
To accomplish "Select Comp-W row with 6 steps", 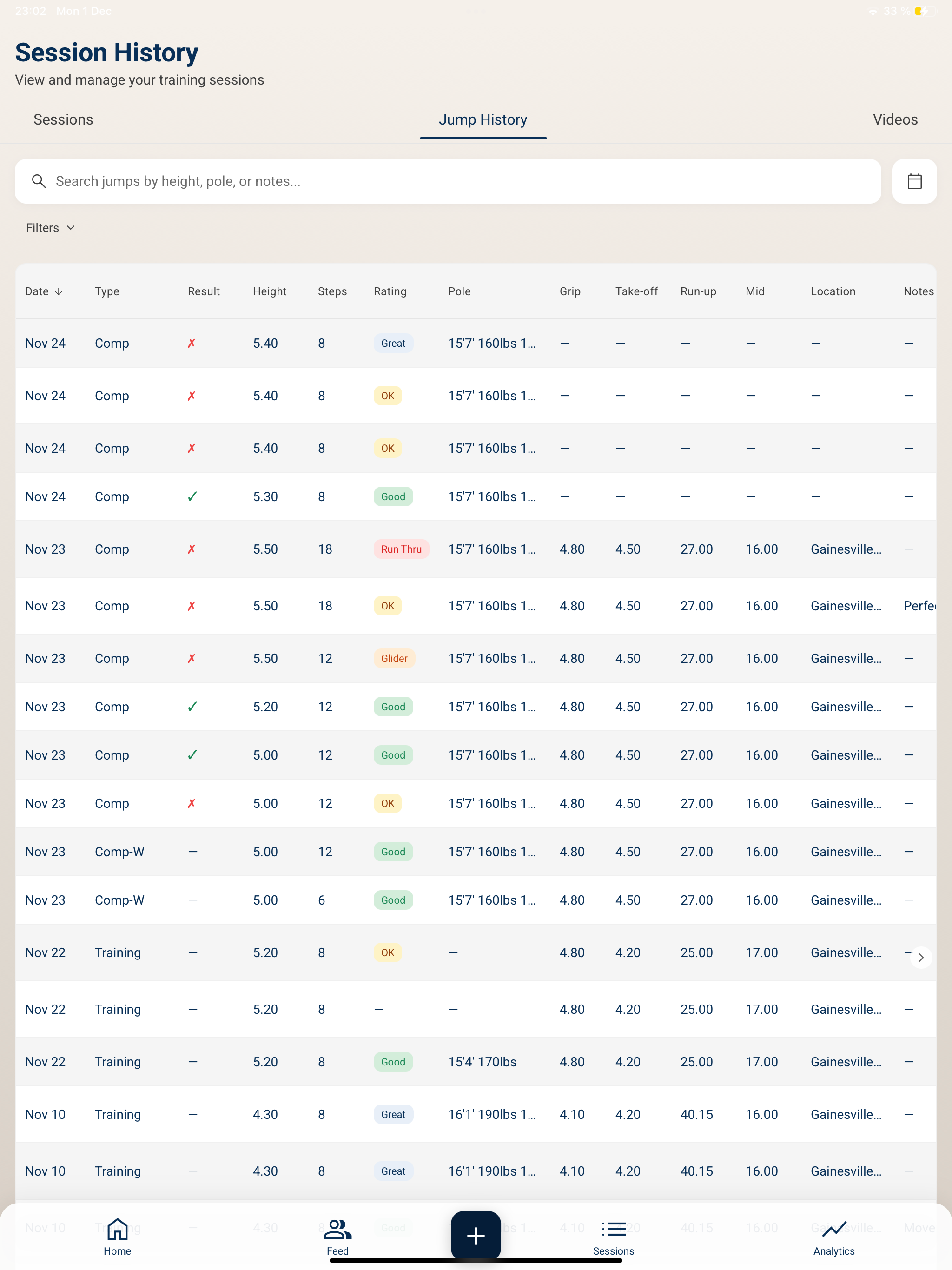I will pyautogui.click(x=476, y=900).
